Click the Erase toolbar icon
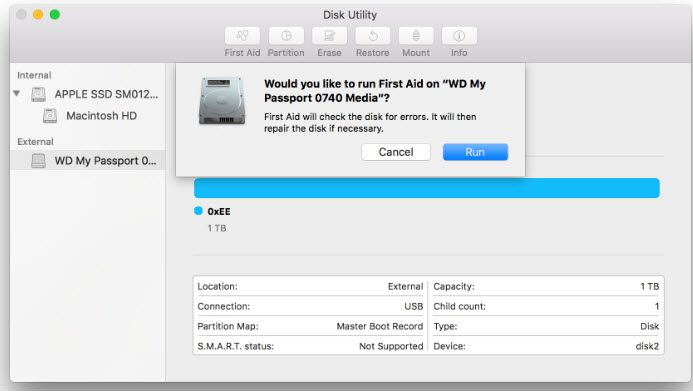The height and width of the screenshot is (392, 693). tap(329, 36)
